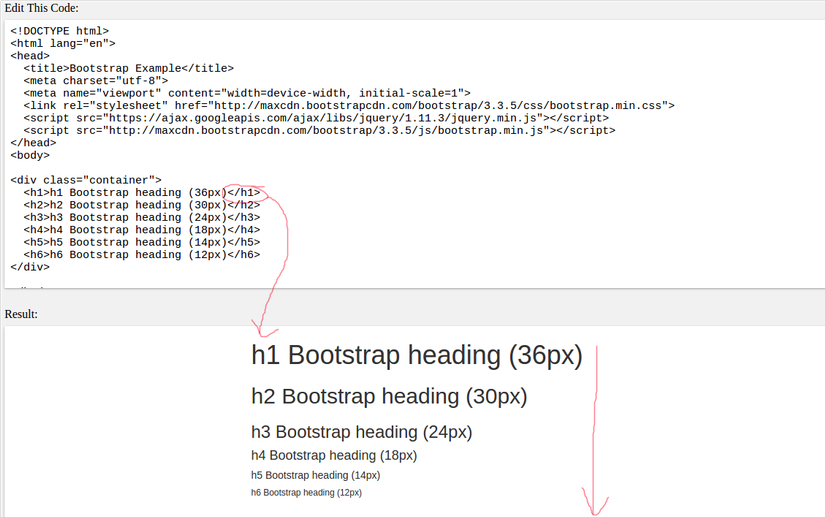825x517 pixels.
Task: Click the meta viewport line
Action: (247, 93)
